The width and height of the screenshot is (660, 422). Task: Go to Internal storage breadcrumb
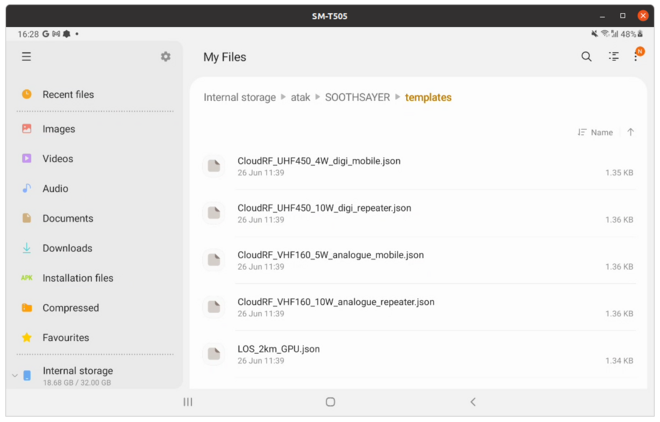coord(240,98)
